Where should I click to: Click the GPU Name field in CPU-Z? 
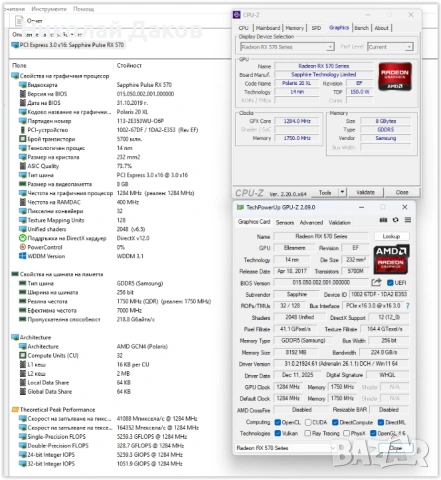(324, 66)
